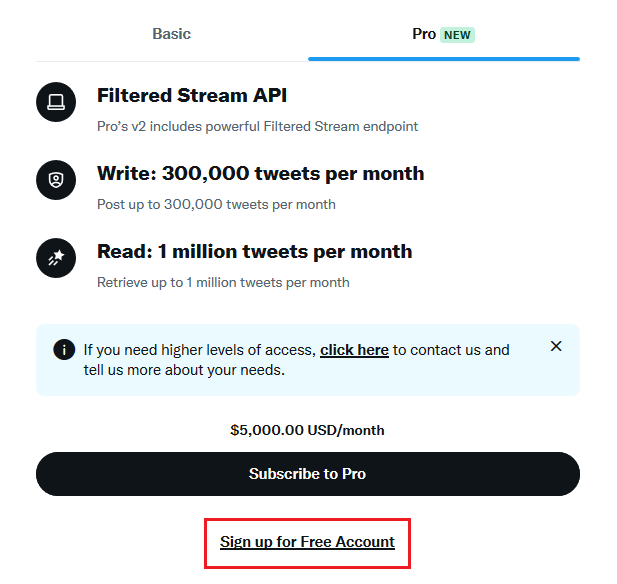Click "Retrieve up to 1 million tweets" description
The image size is (617, 584).
pyautogui.click(x=223, y=282)
